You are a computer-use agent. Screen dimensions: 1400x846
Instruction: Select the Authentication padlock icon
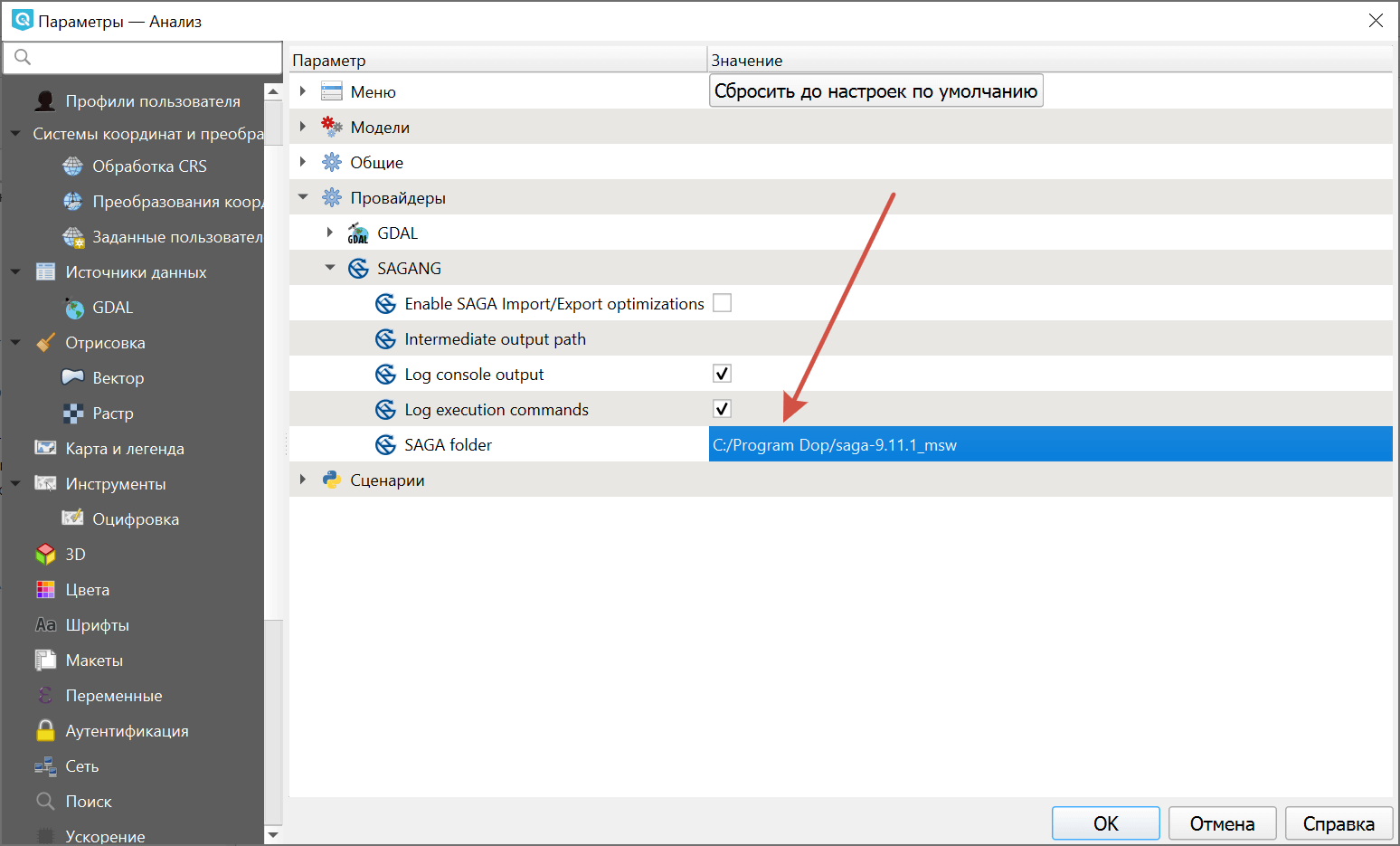(45, 730)
